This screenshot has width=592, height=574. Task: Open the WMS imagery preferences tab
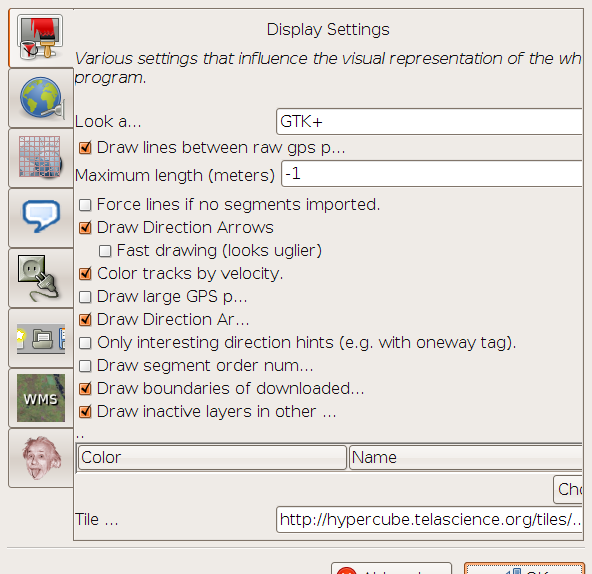tap(41, 398)
